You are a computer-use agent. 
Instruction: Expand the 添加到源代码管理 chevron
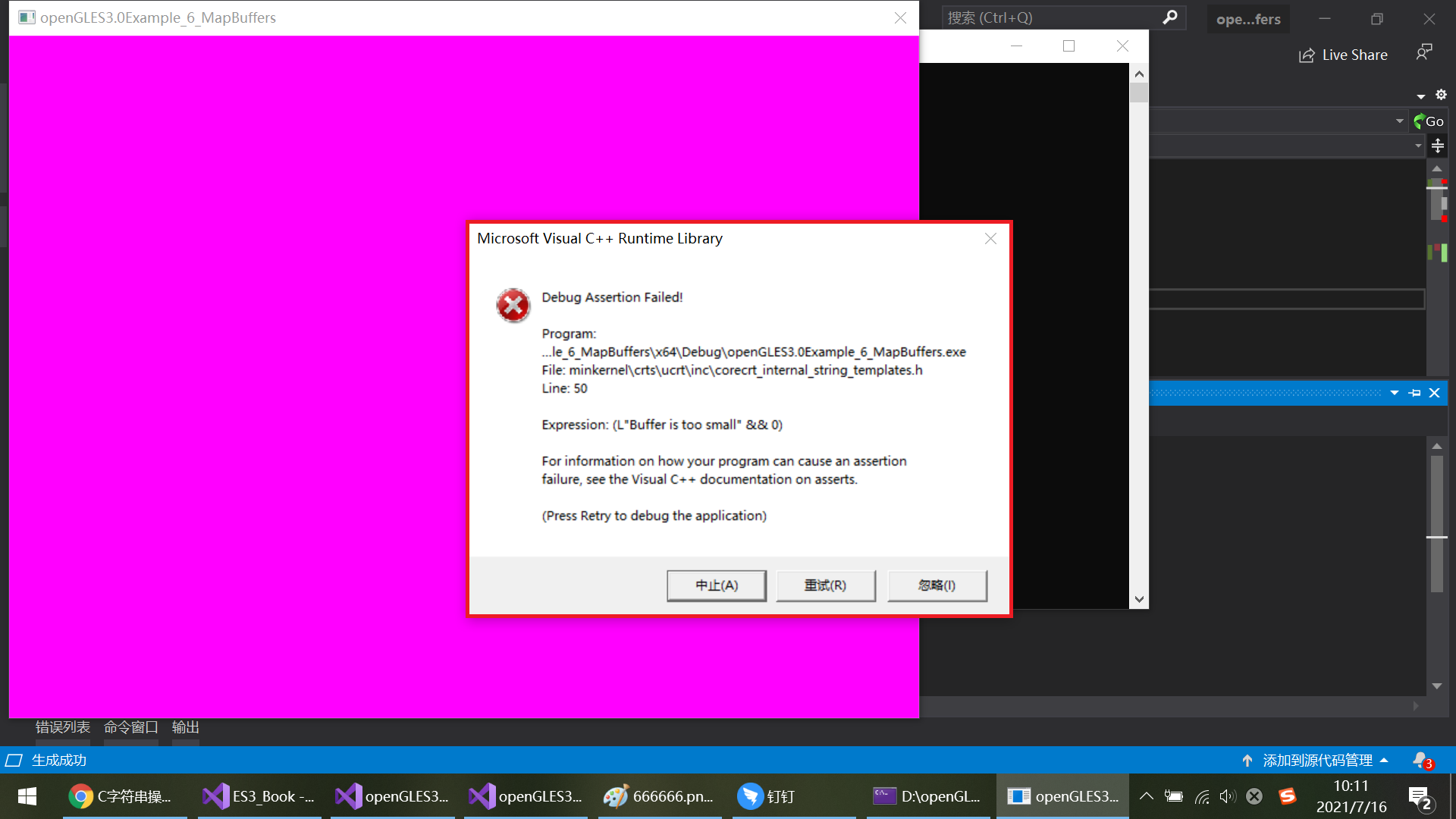click(1387, 760)
